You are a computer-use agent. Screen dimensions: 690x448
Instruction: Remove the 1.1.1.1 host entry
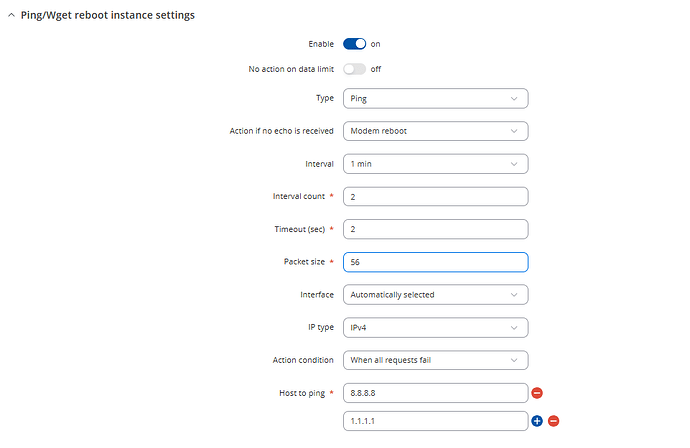553,420
